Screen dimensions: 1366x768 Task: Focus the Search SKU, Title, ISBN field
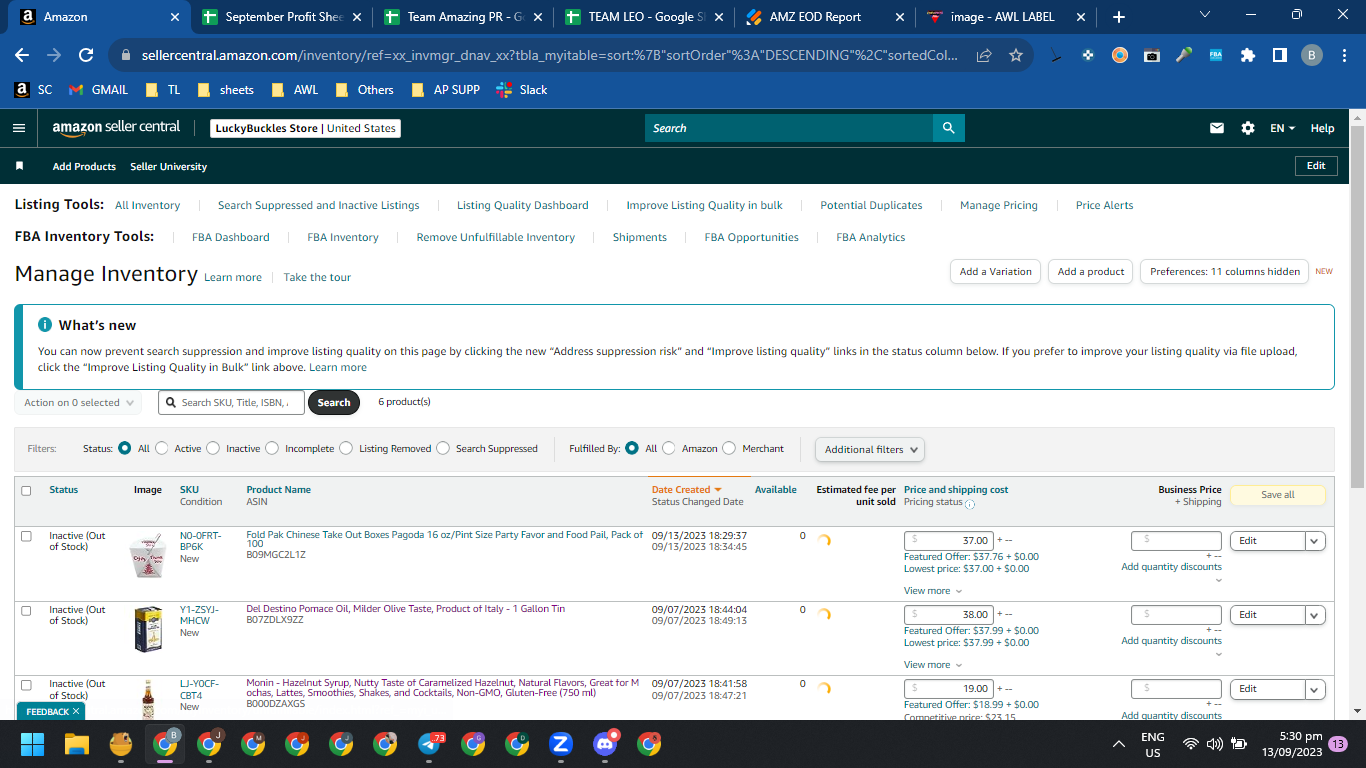[x=231, y=403]
